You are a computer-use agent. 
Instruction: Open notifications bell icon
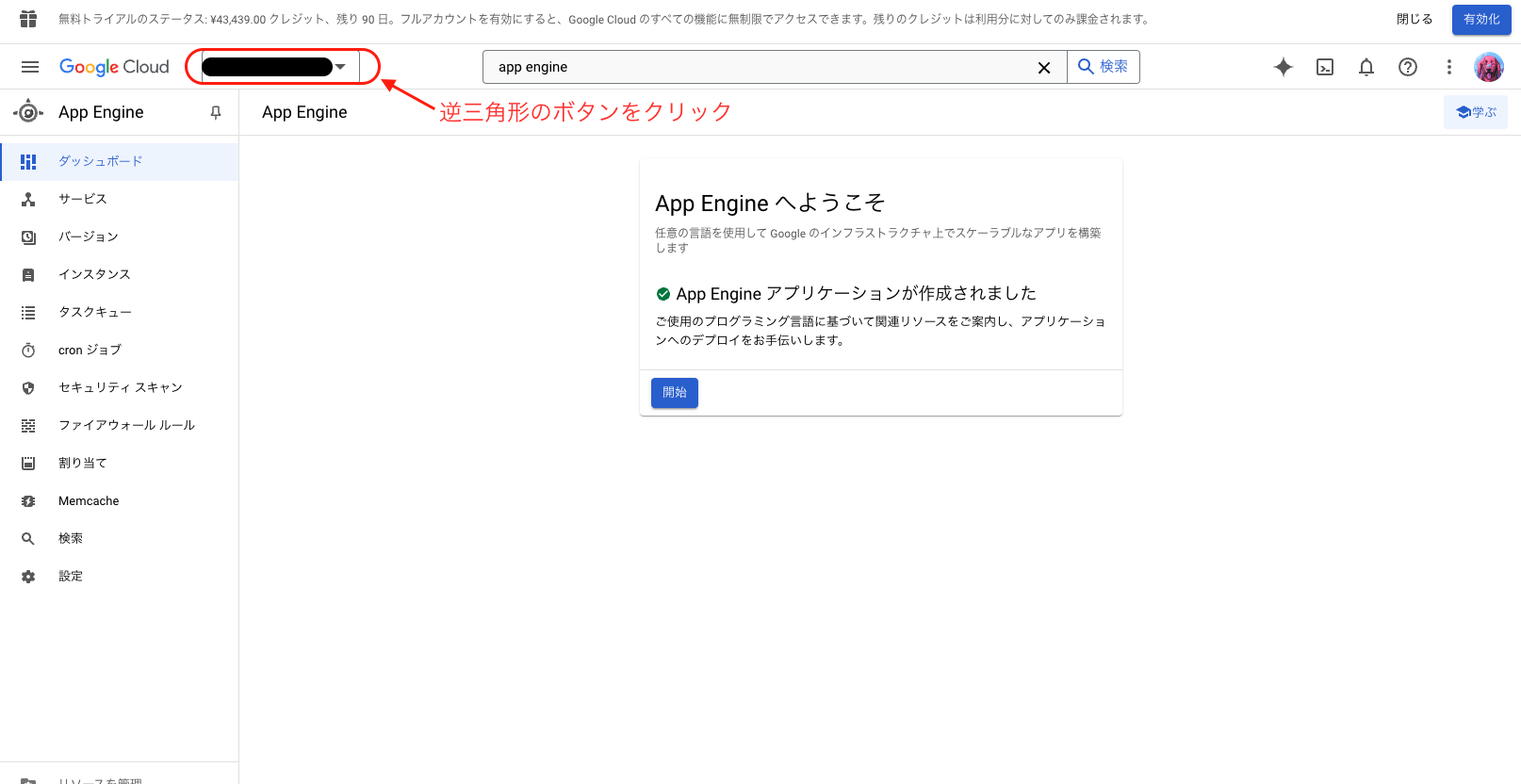[x=1366, y=67]
